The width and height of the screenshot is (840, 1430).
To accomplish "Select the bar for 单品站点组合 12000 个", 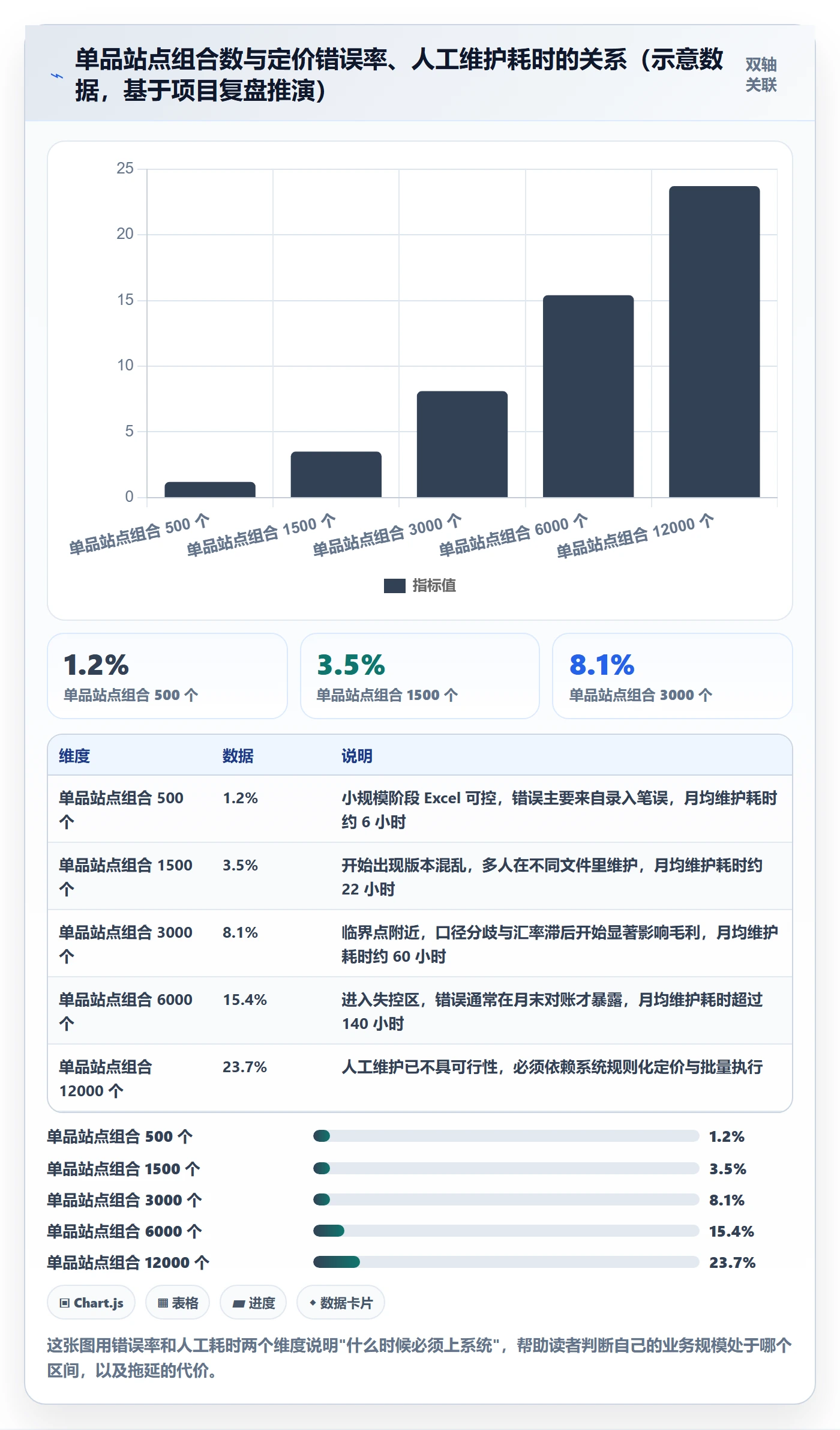I will 714,342.
